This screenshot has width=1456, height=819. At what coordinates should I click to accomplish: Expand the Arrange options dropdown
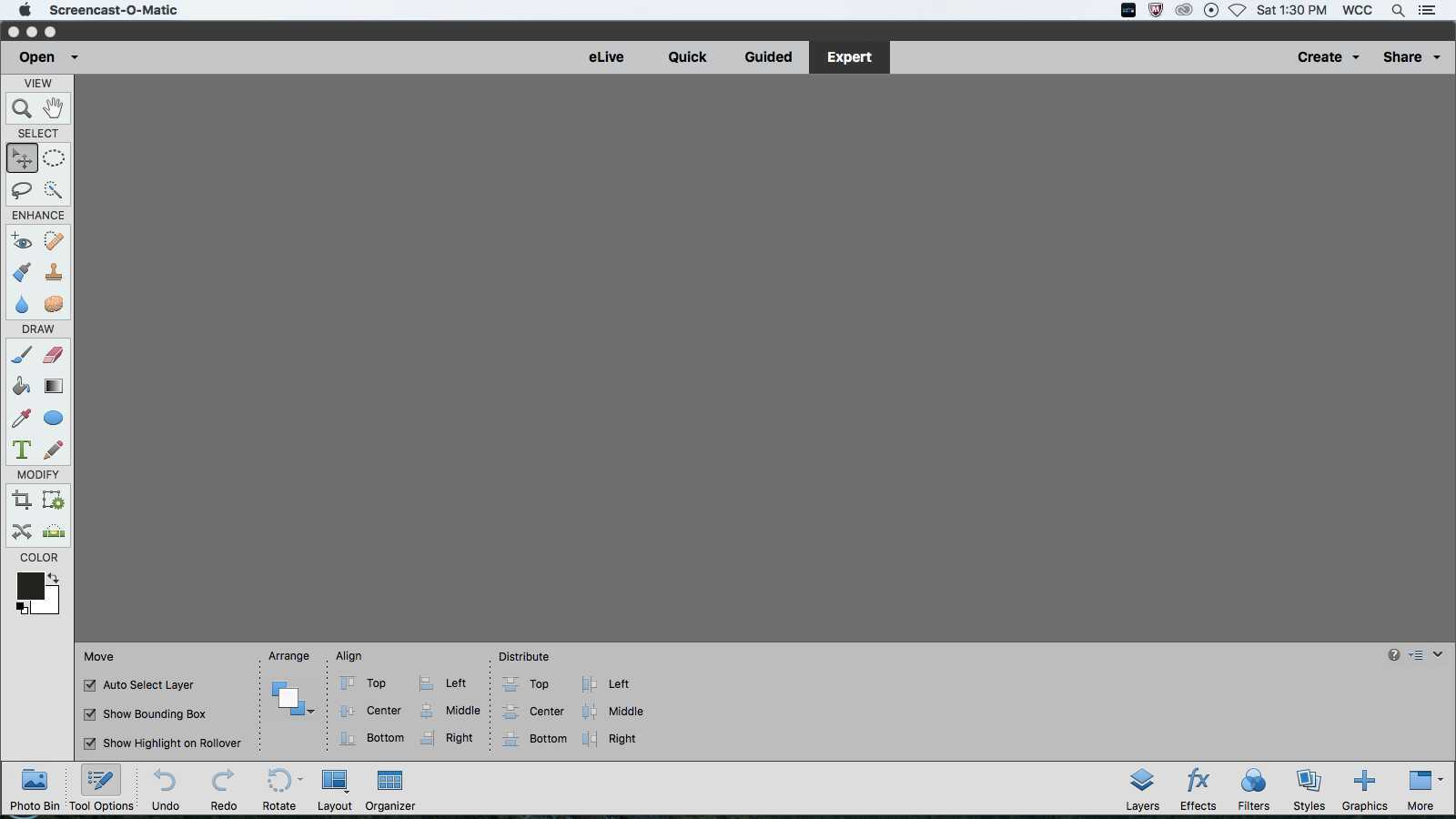tap(310, 711)
